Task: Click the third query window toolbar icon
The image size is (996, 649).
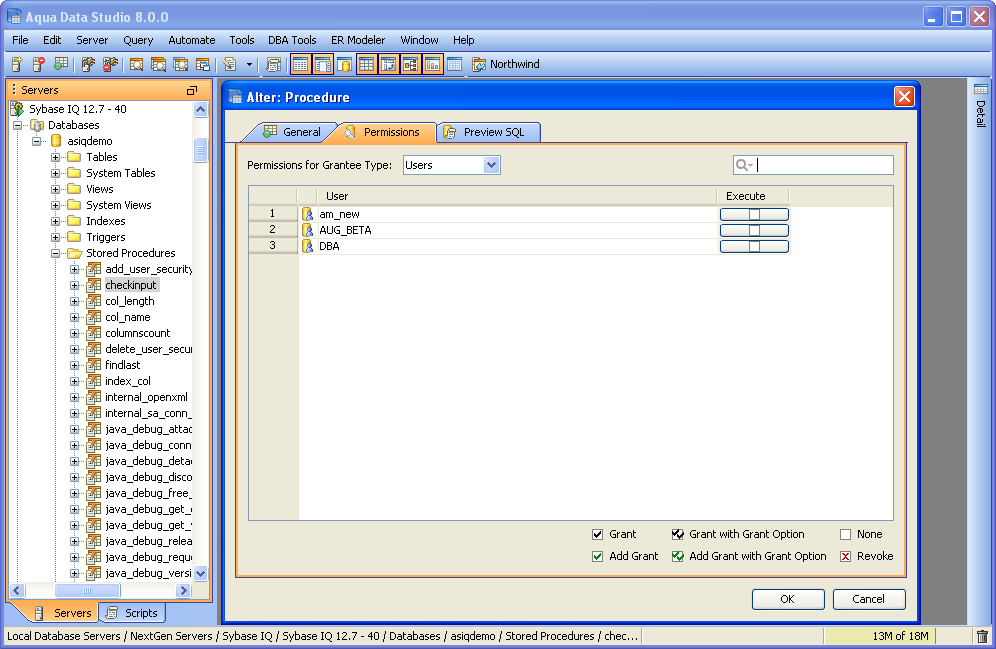Action: pyautogui.click(x=180, y=64)
